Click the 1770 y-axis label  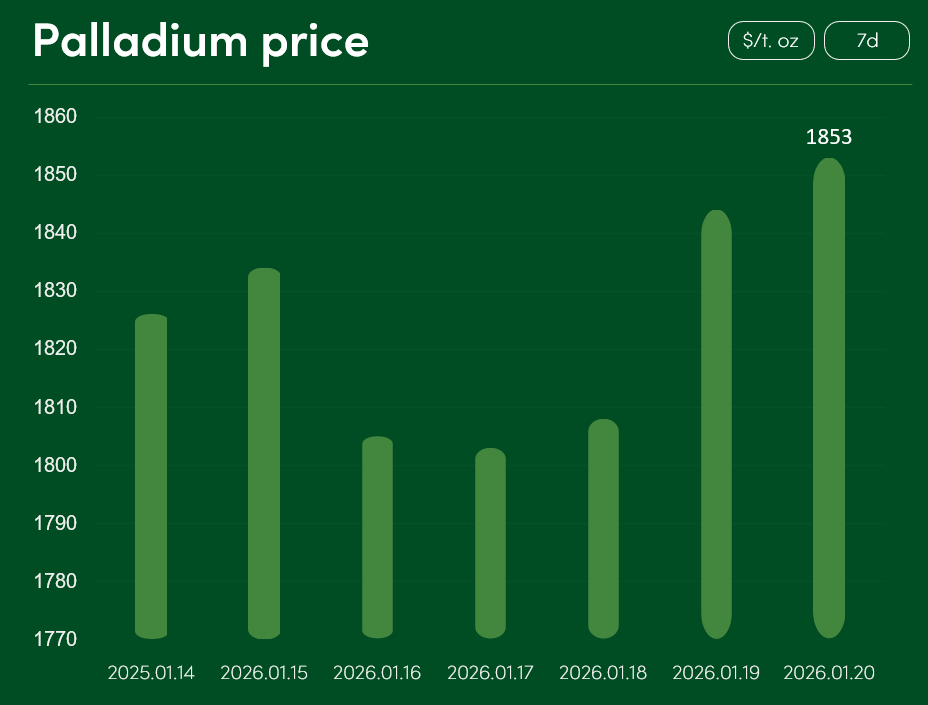point(56,639)
